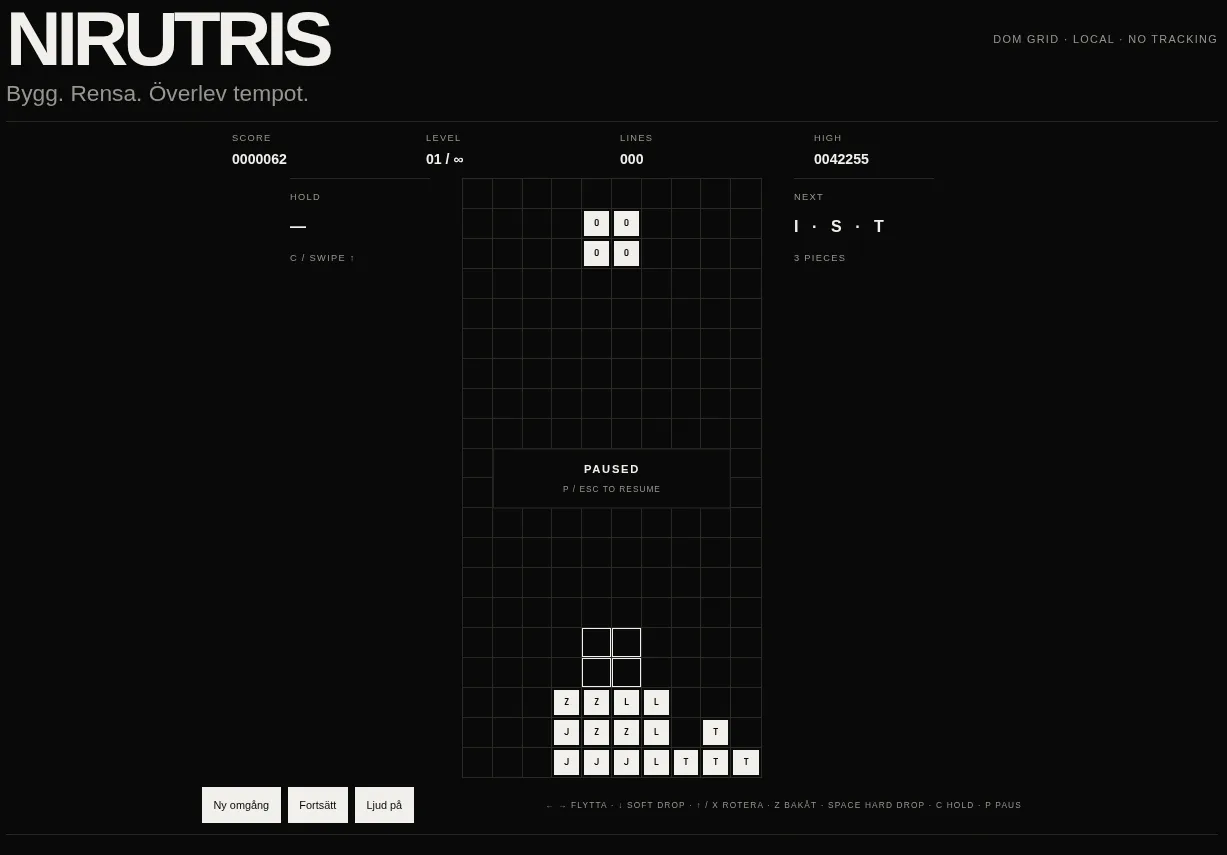Click the high score value 0042255
Viewport: 1227px width, 855px height.
(x=841, y=159)
